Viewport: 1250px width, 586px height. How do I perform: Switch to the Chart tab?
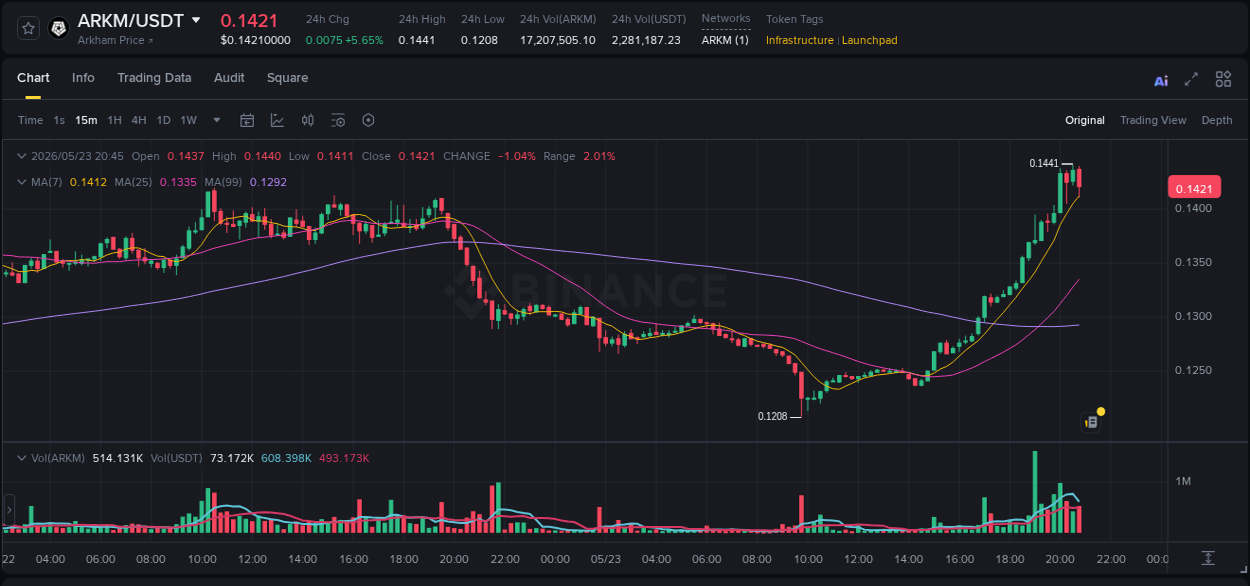33,78
